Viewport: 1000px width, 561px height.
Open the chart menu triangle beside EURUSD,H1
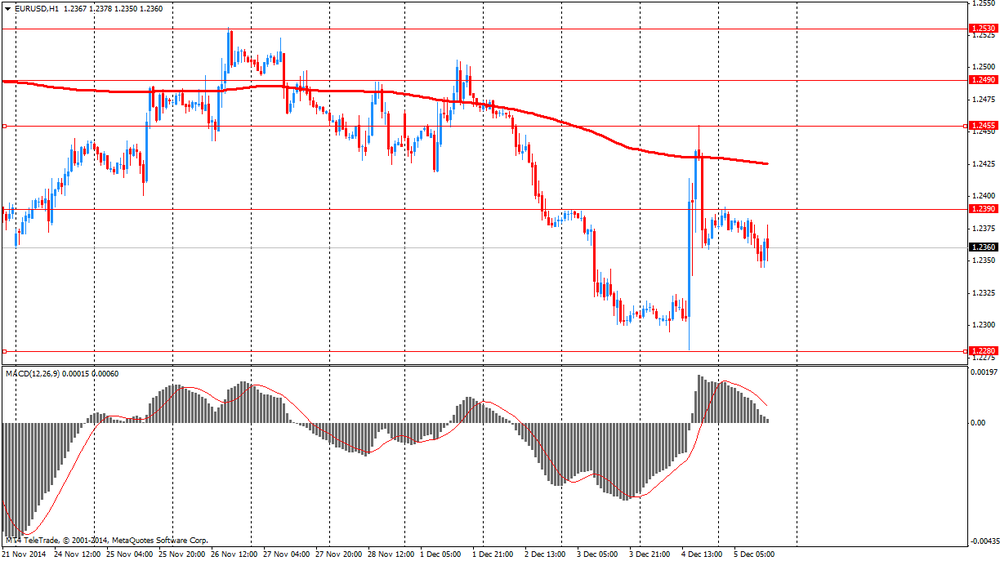click(8, 9)
